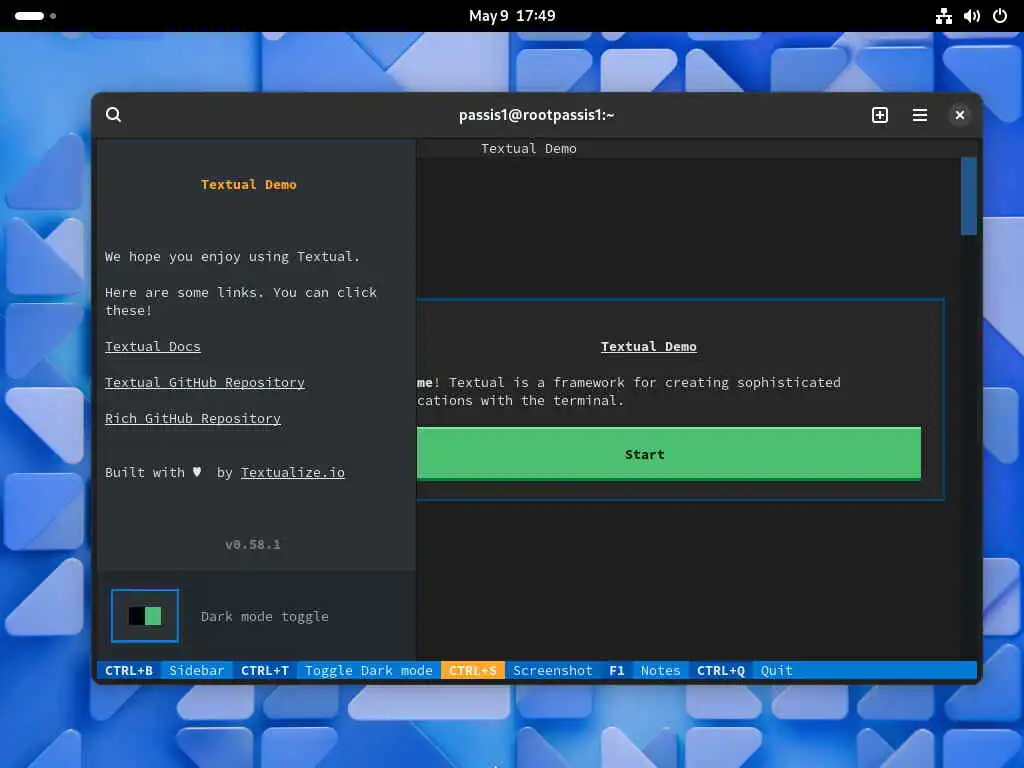This screenshot has height=768, width=1024.
Task: Visit the Textualize.io link
Action: 293,473
